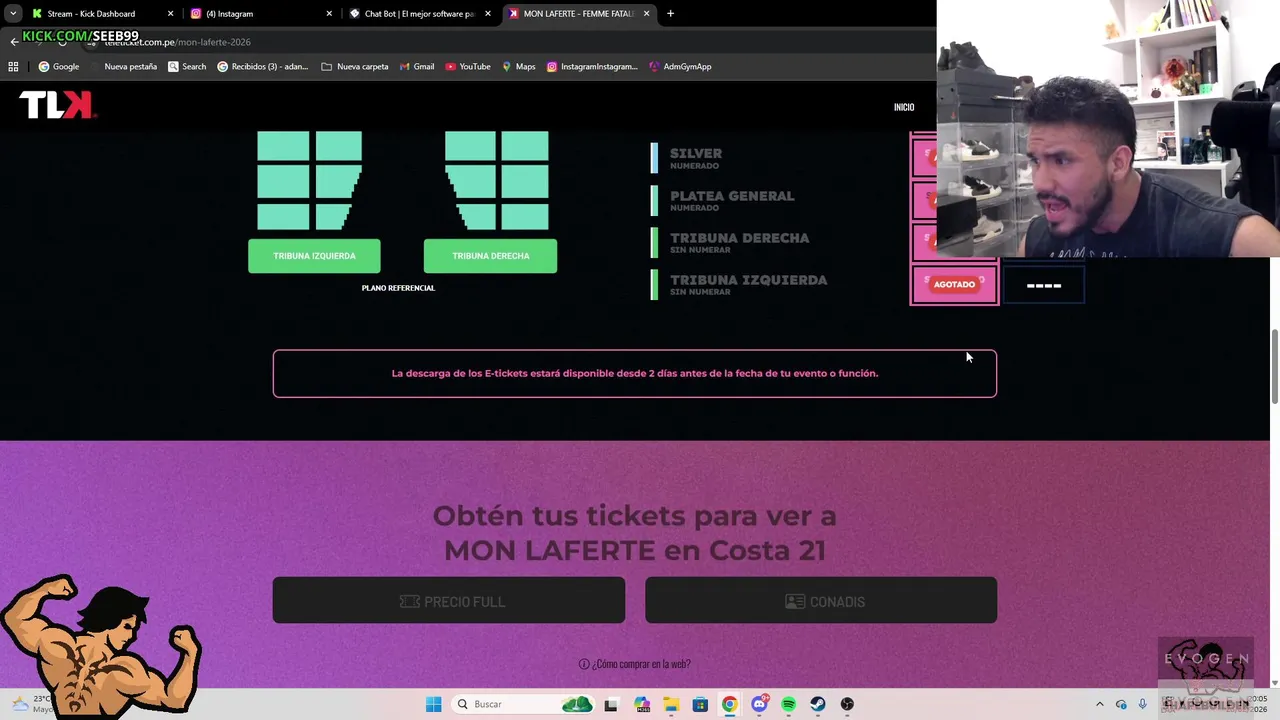The height and width of the screenshot is (720, 1280).
Task: Close the Instagram tab
Action: [329, 14]
